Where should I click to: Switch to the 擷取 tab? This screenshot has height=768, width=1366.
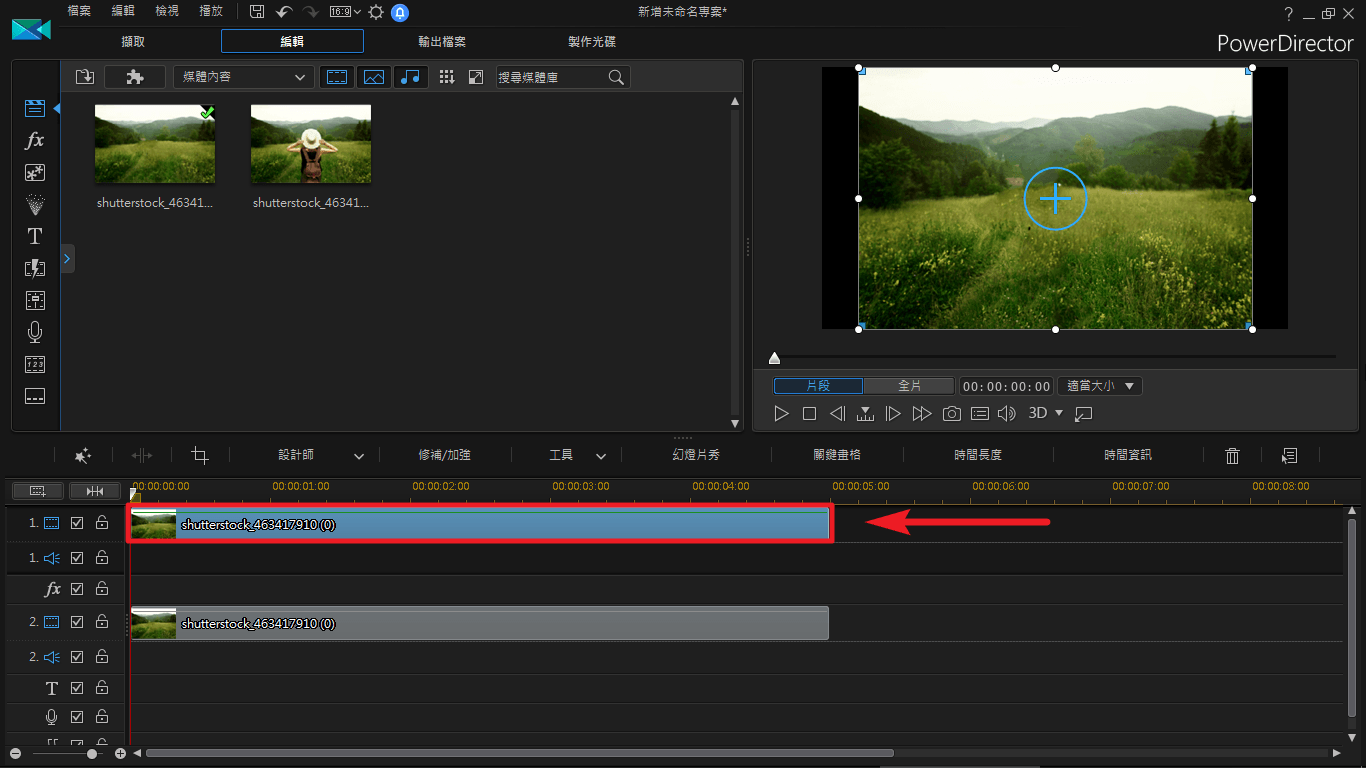pos(133,41)
